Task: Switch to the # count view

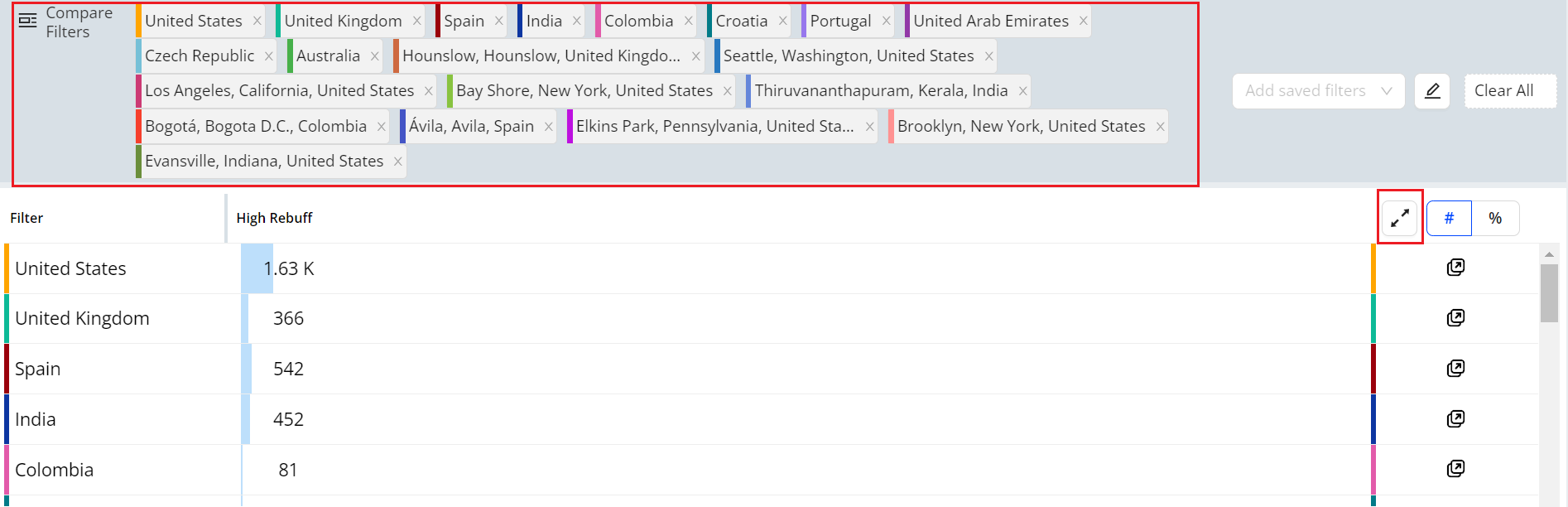Action: 1449,218
